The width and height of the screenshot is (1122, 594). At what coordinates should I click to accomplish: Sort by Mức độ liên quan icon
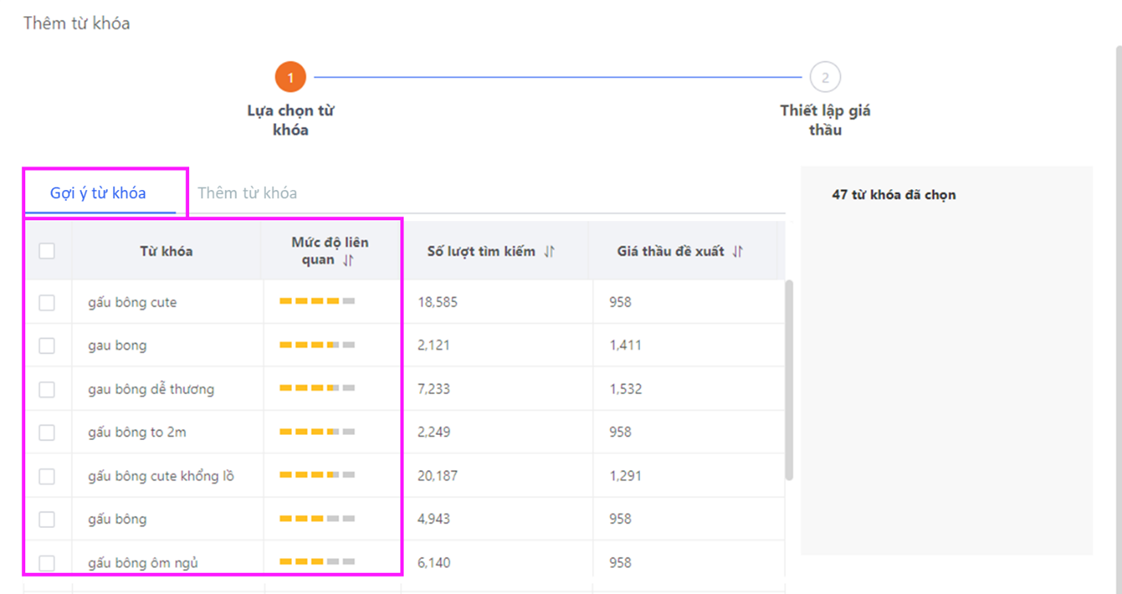348,260
